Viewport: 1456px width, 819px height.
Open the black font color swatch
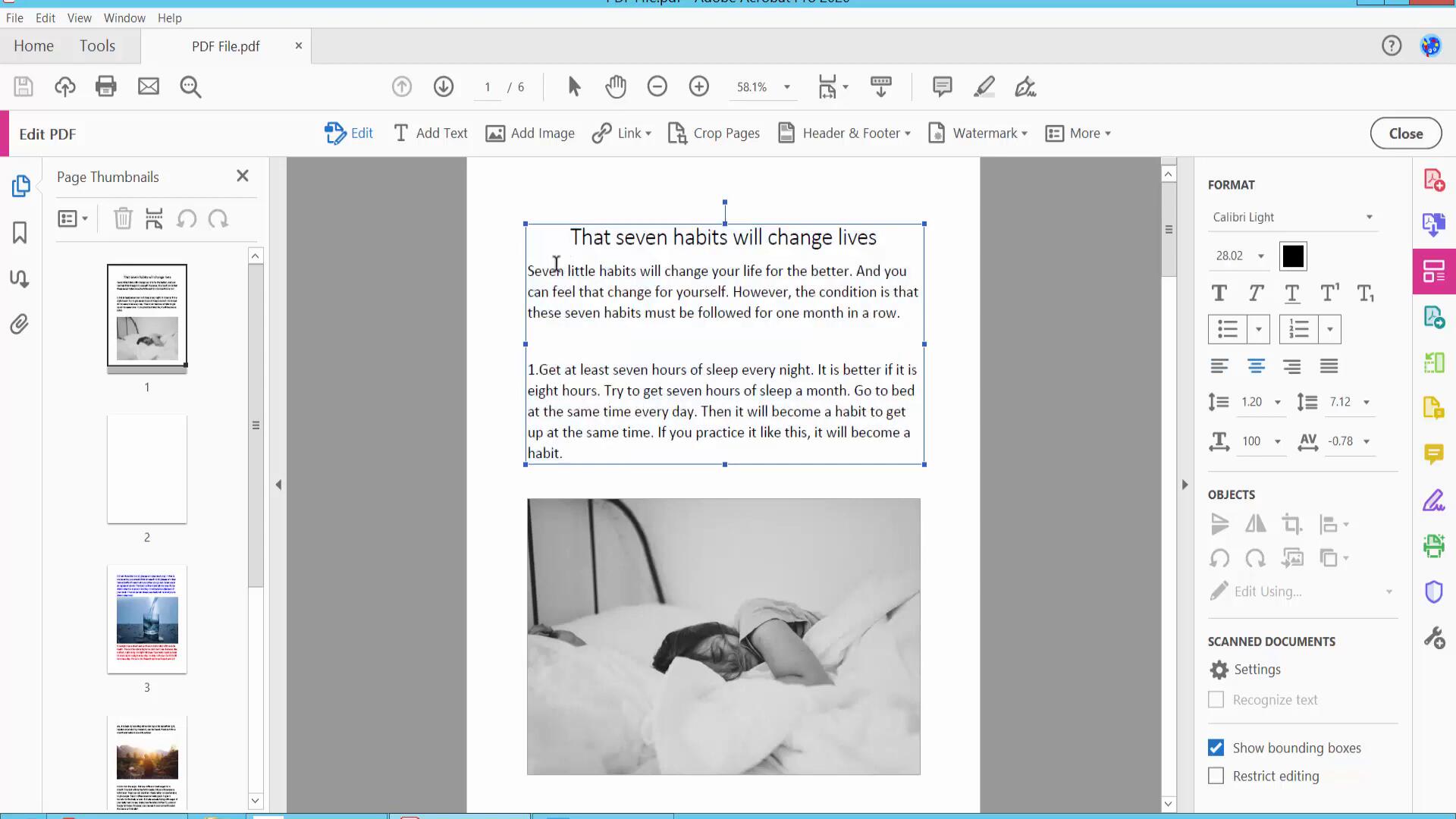pos(1293,256)
